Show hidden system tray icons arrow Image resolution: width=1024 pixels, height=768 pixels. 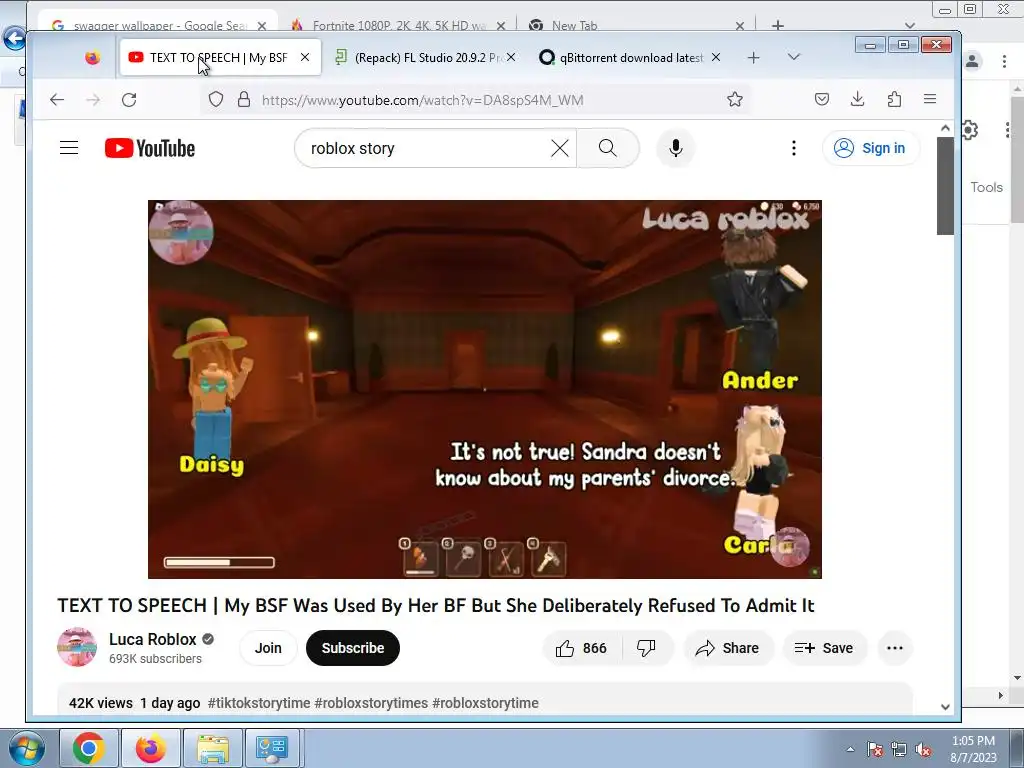click(x=850, y=749)
